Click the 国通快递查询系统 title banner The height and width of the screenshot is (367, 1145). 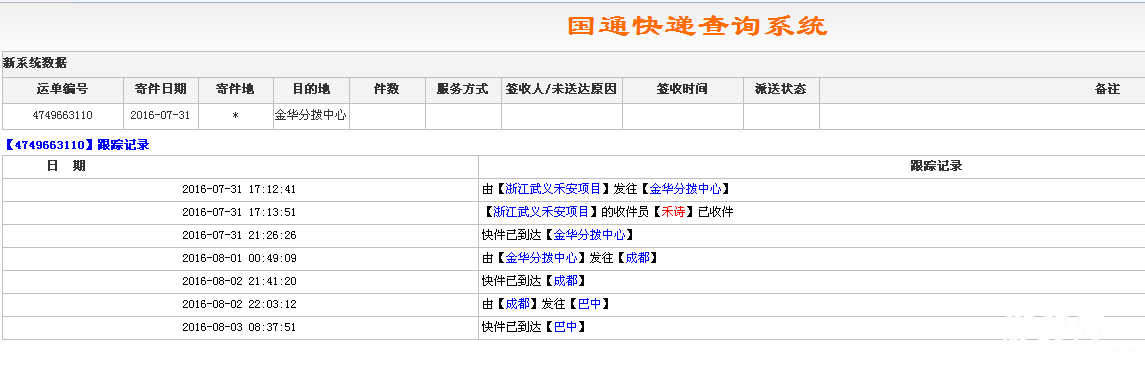point(697,25)
